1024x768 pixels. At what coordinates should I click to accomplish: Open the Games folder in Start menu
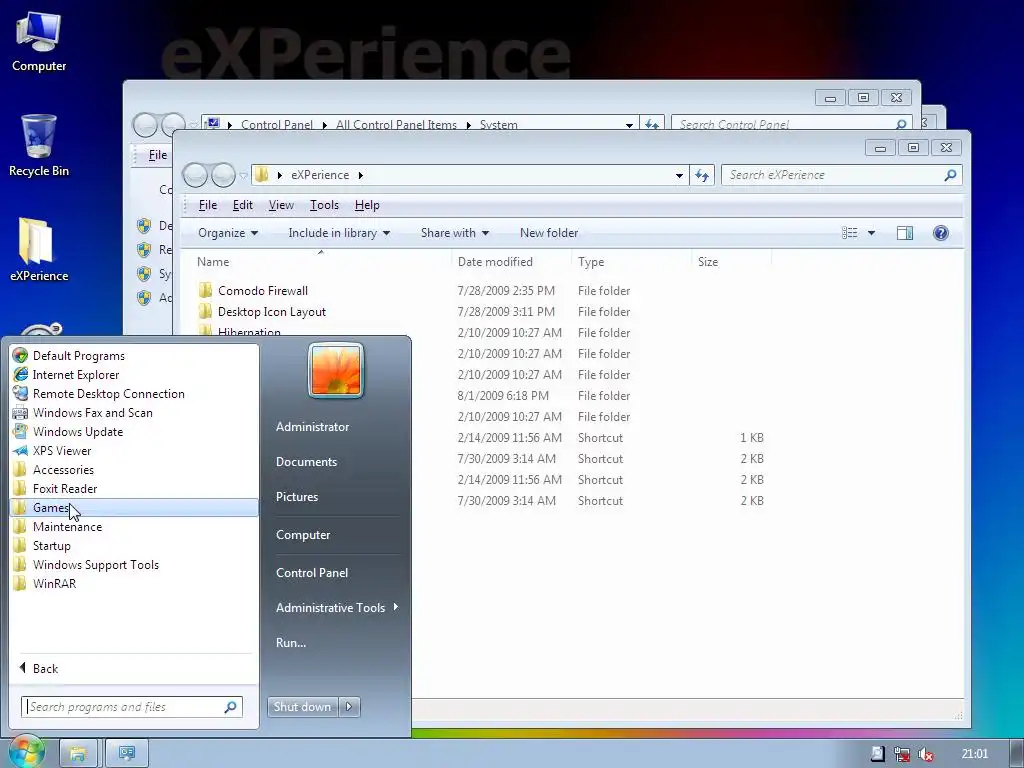pos(134,507)
